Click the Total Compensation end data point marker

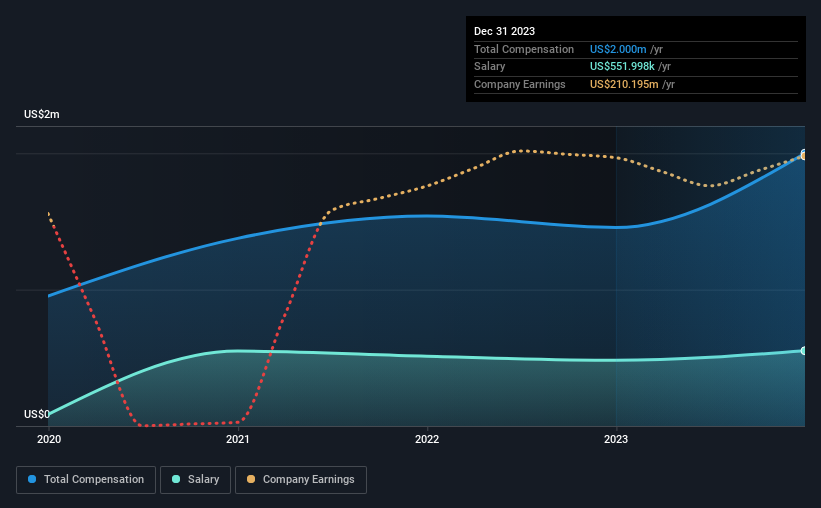(x=803, y=153)
